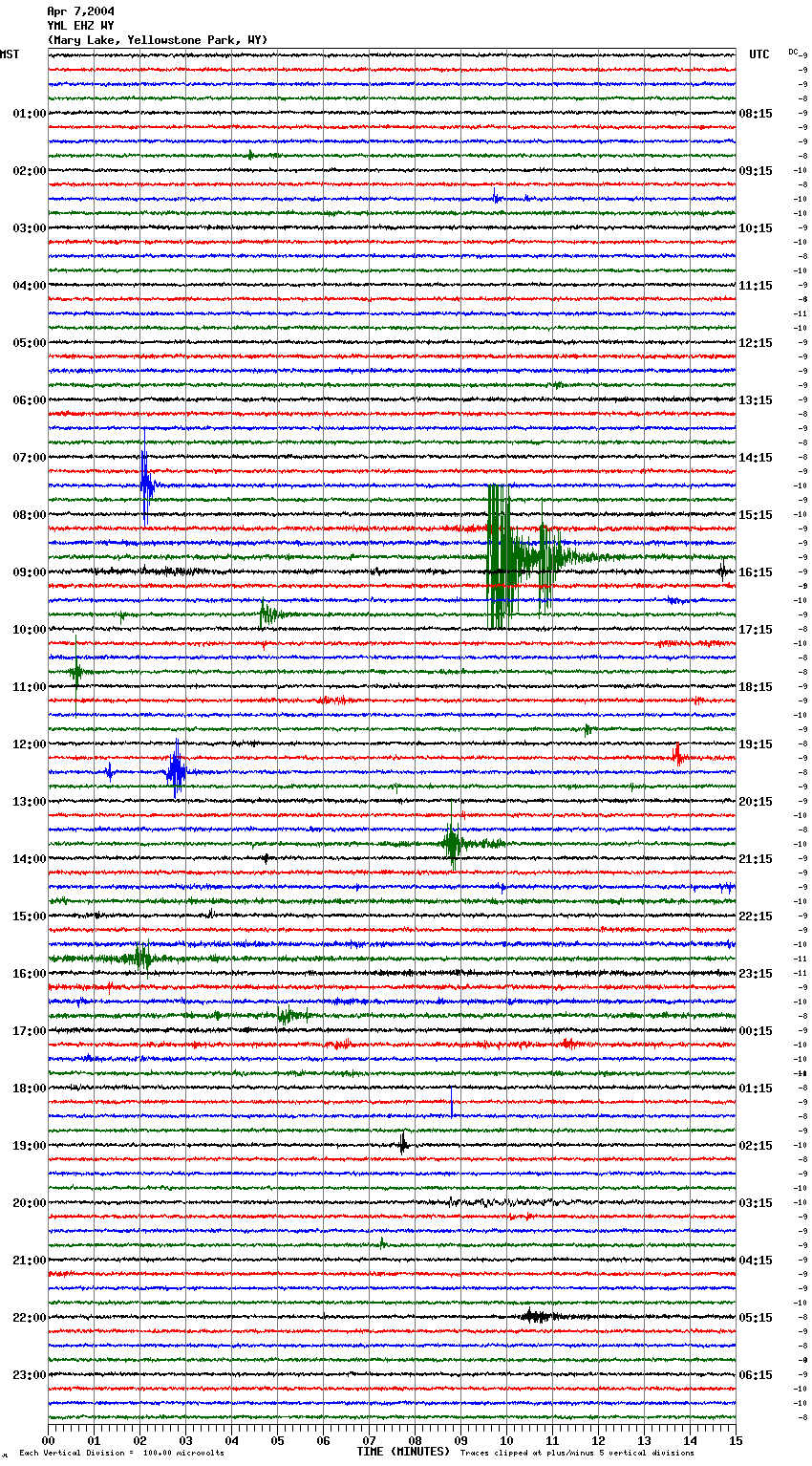Image resolution: width=812 pixels, height=1466 pixels.
Task: Click minute 06 tick on bottom axis
Action: pos(324,1440)
